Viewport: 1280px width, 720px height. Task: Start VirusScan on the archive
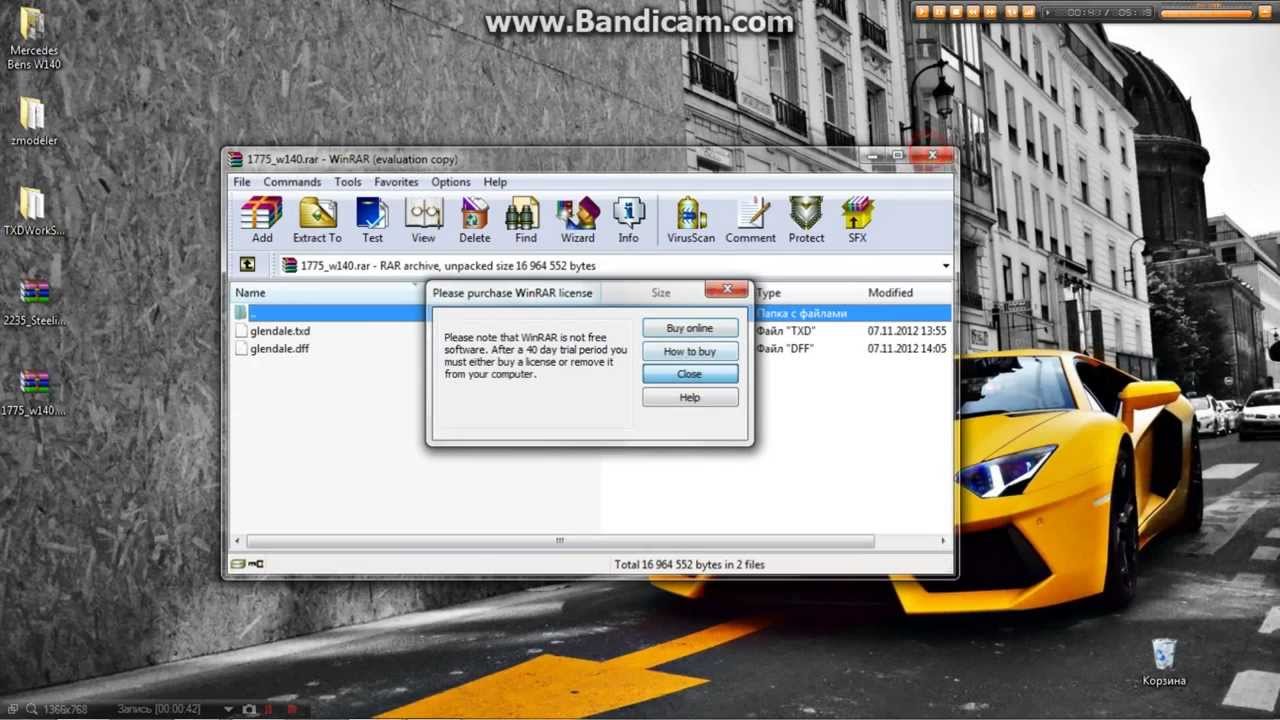point(691,220)
